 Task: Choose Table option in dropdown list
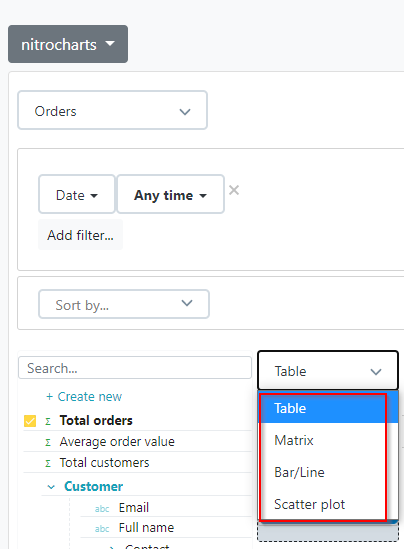328,408
